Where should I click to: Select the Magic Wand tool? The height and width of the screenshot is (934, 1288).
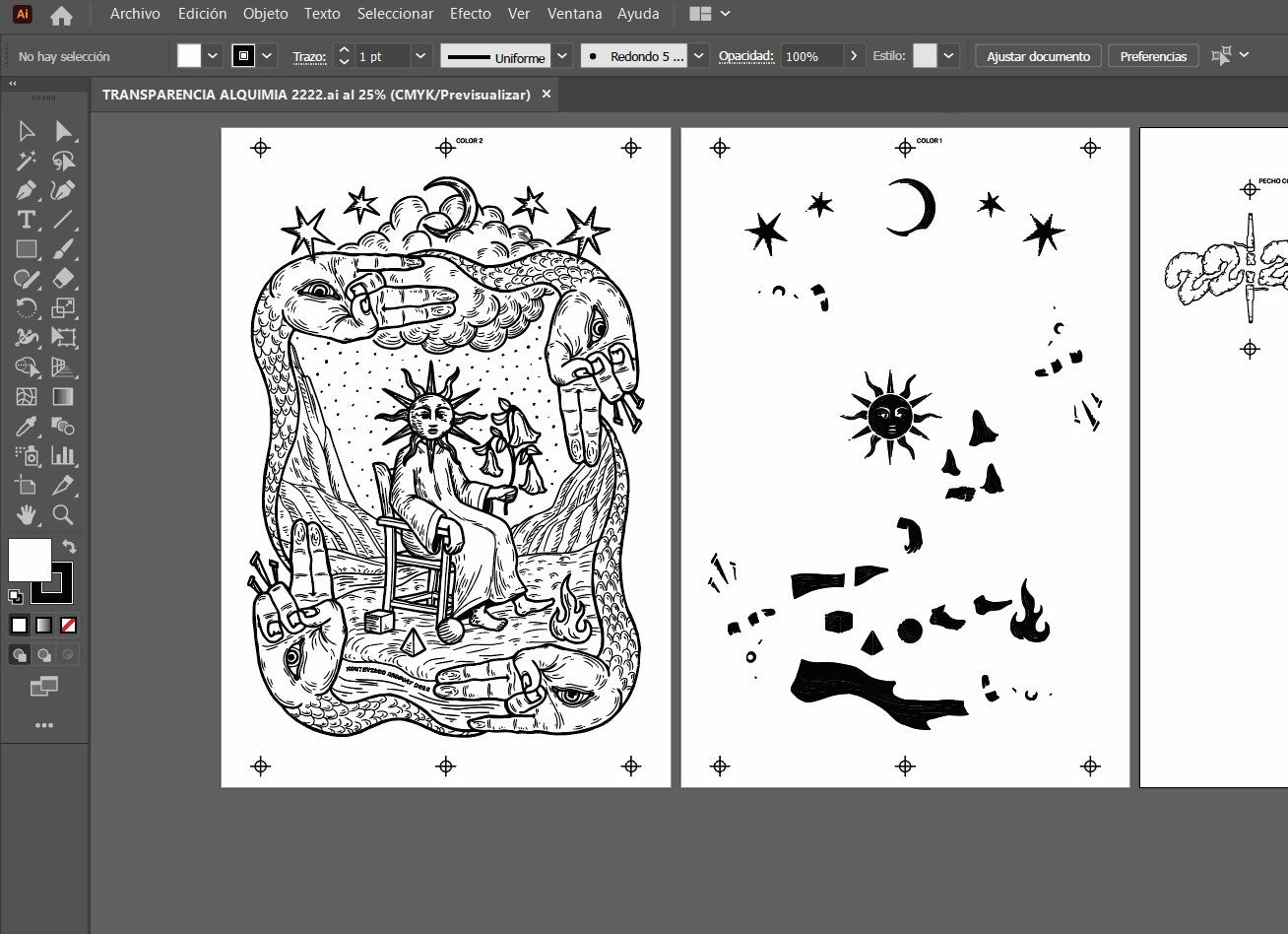(x=27, y=161)
